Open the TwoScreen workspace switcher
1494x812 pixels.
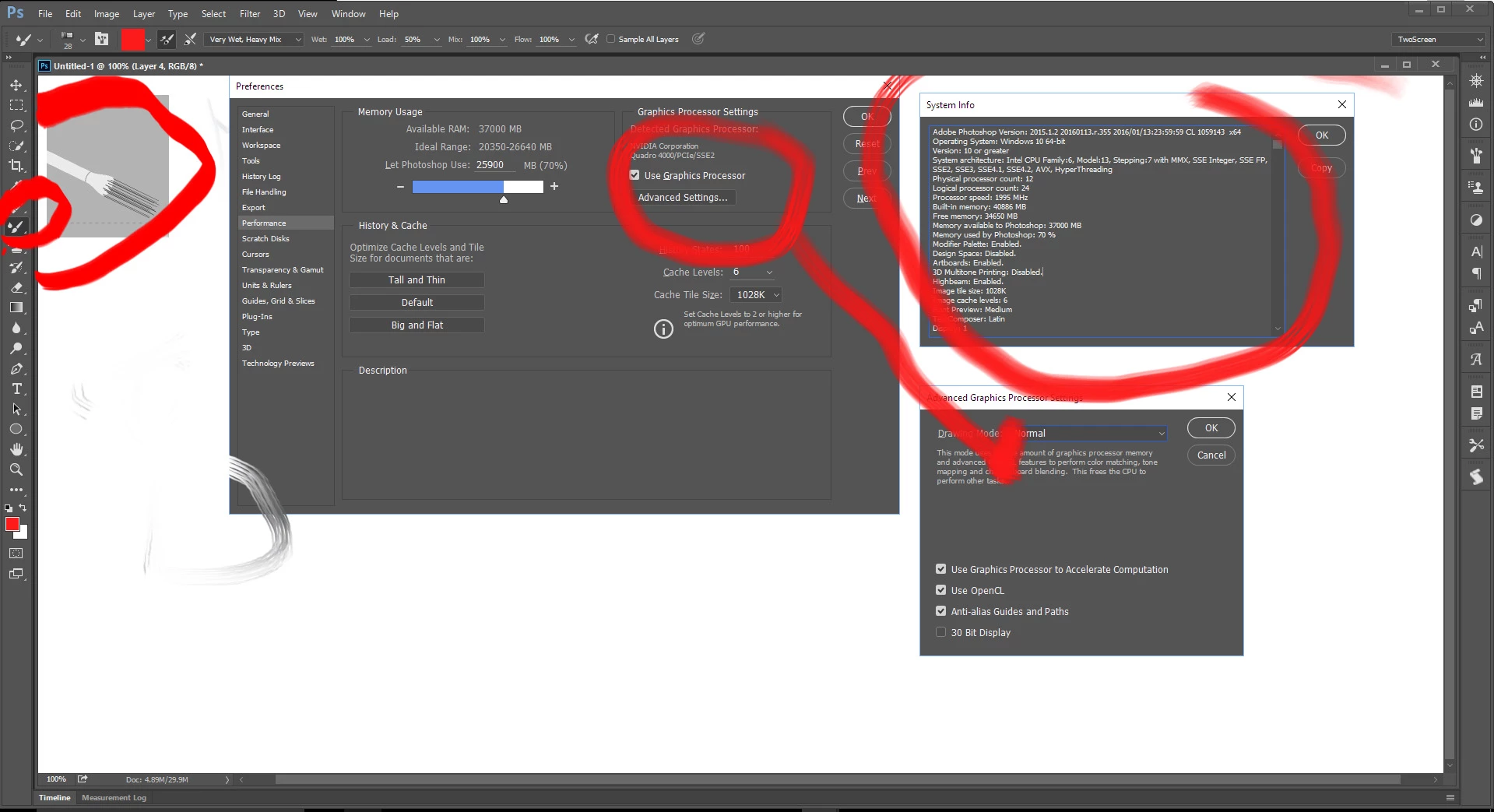point(1439,39)
